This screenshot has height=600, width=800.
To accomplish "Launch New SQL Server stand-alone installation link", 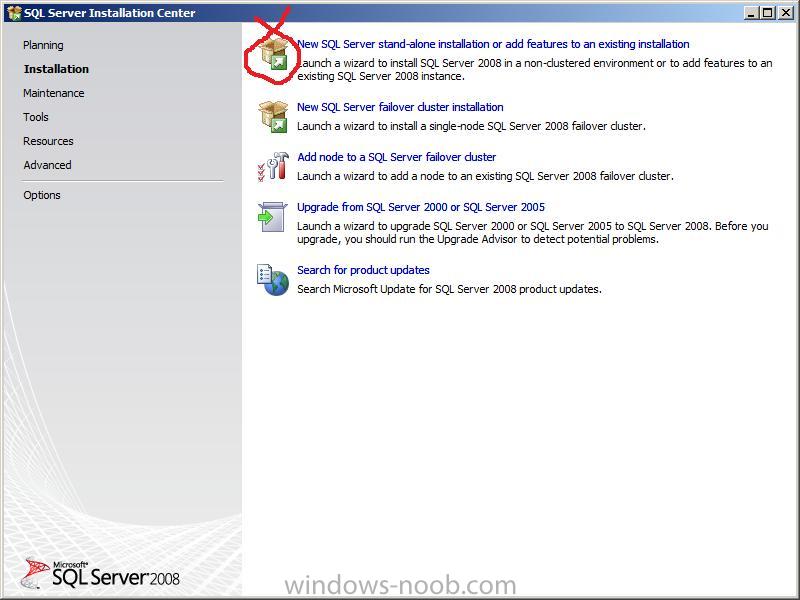I will (x=493, y=44).
